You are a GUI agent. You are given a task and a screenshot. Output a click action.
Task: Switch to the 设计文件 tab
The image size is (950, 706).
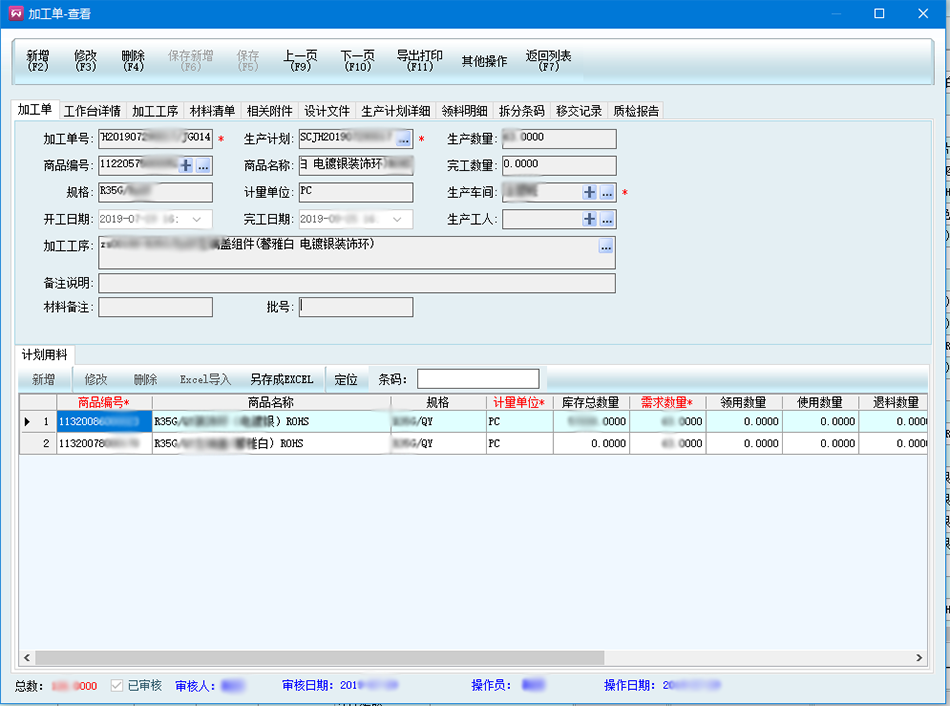point(327,111)
